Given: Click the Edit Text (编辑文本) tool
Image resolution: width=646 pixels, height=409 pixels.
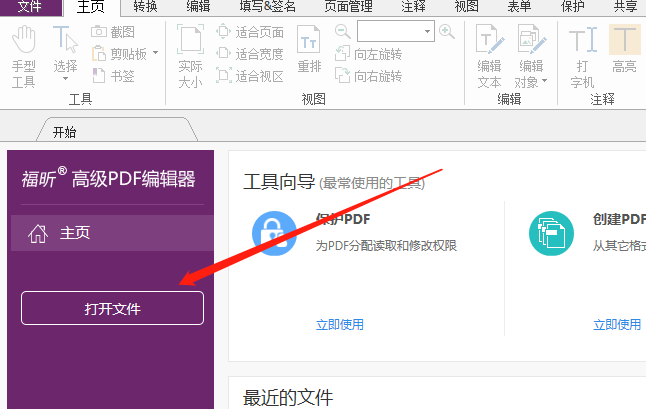Looking at the screenshot, I should point(489,57).
